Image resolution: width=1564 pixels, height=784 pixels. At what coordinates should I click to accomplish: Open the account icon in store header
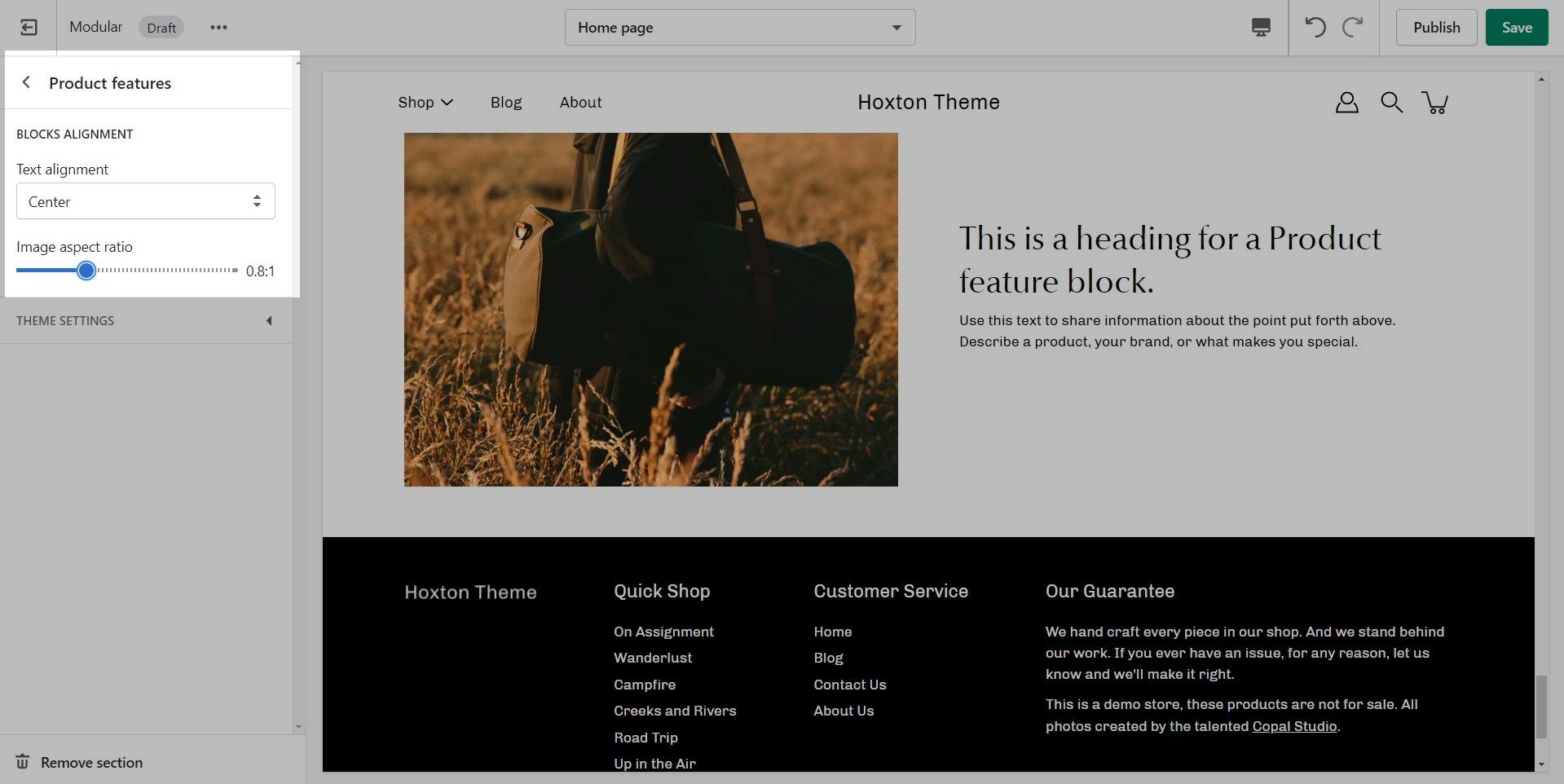[1346, 103]
